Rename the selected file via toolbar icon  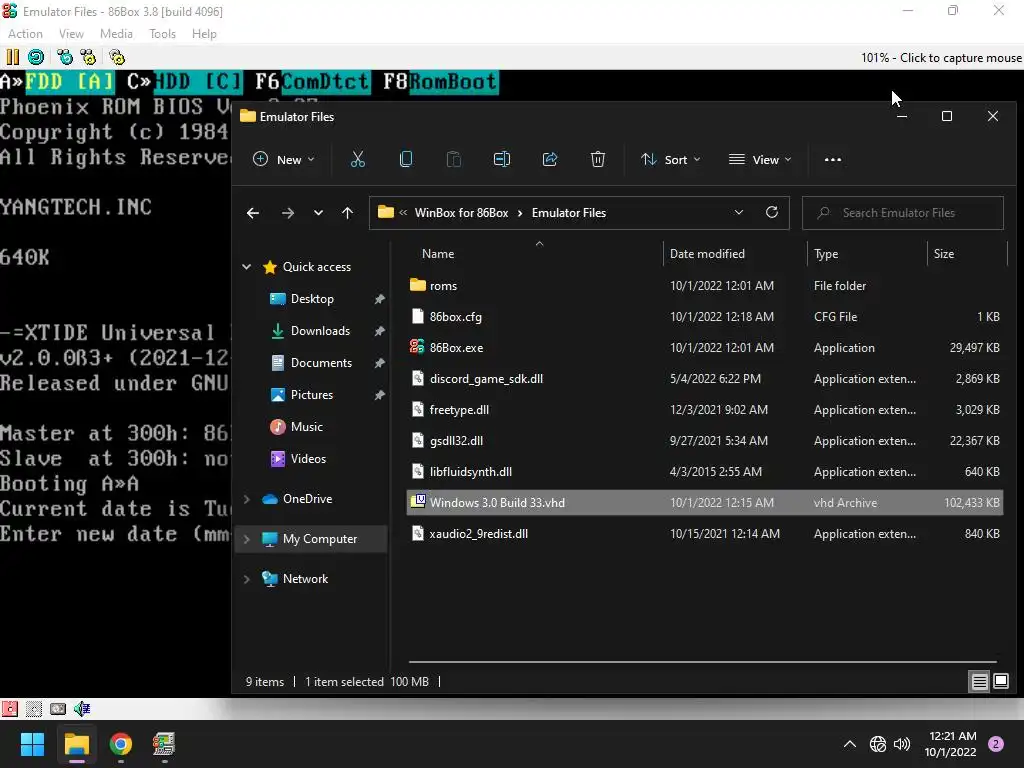[x=502, y=159]
